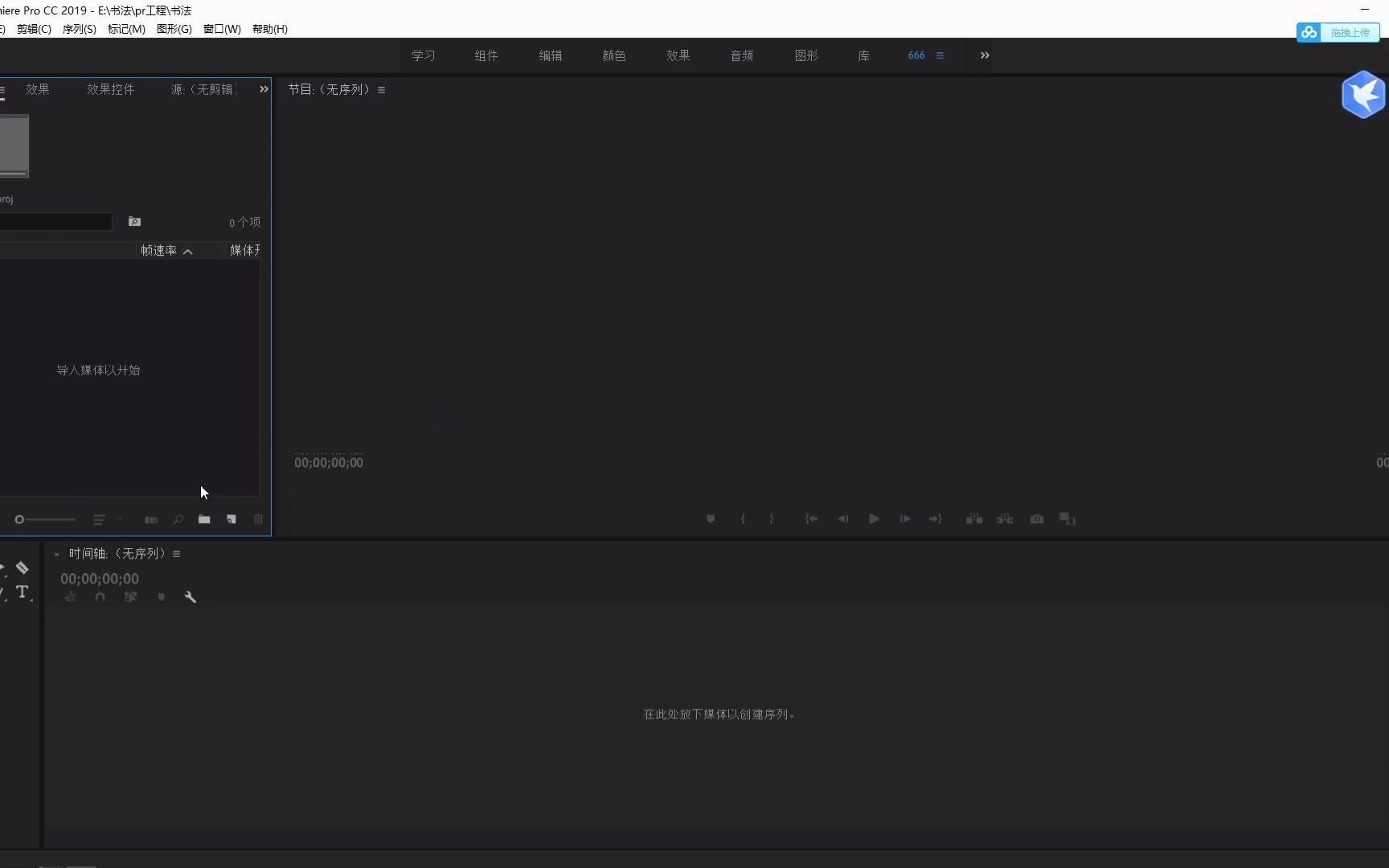Open the 效果控件 panel tab

click(x=111, y=89)
